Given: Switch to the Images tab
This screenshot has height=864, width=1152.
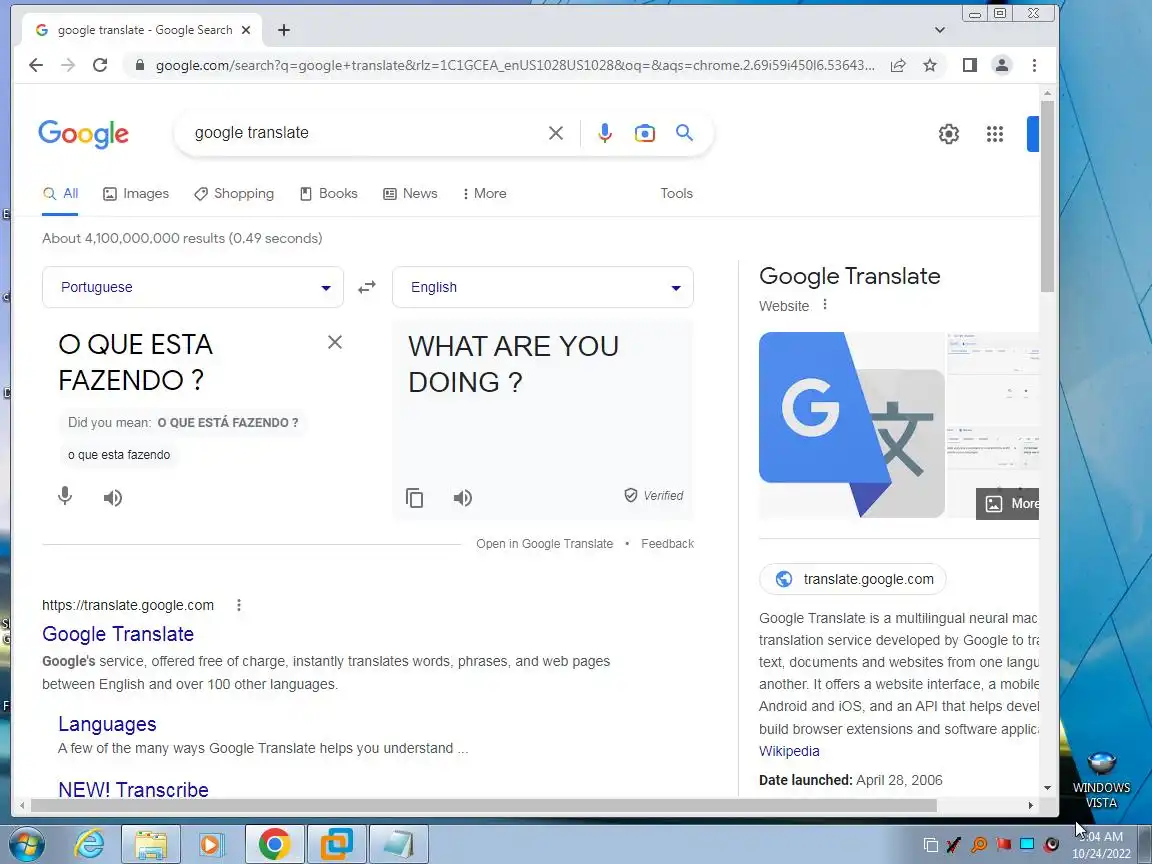Looking at the screenshot, I should click(x=136, y=193).
